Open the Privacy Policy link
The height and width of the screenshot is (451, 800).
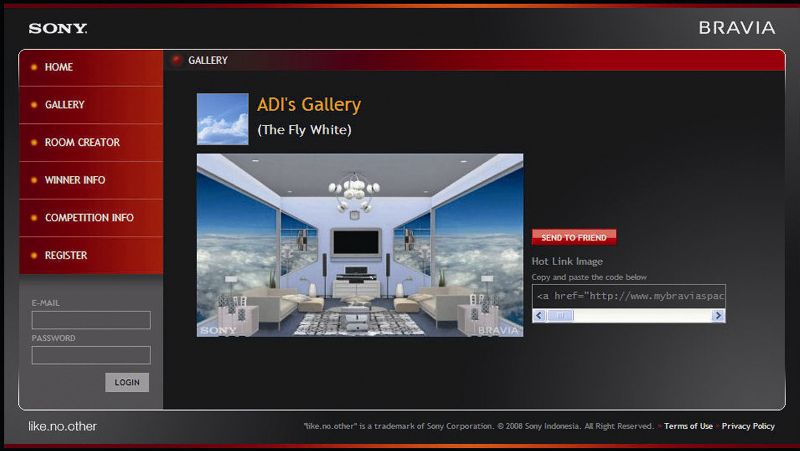coord(748,426)
